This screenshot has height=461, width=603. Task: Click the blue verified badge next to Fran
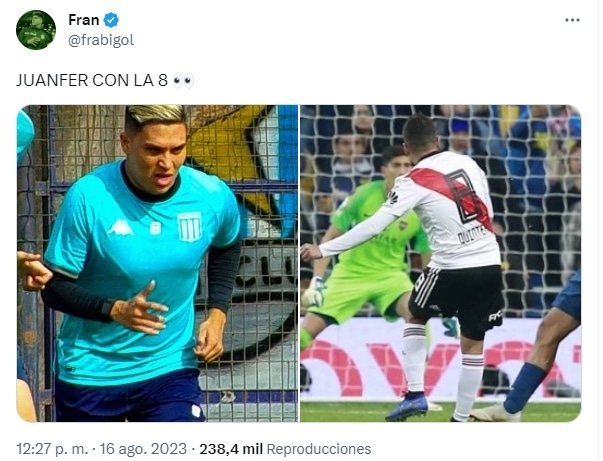coord(111,20)
